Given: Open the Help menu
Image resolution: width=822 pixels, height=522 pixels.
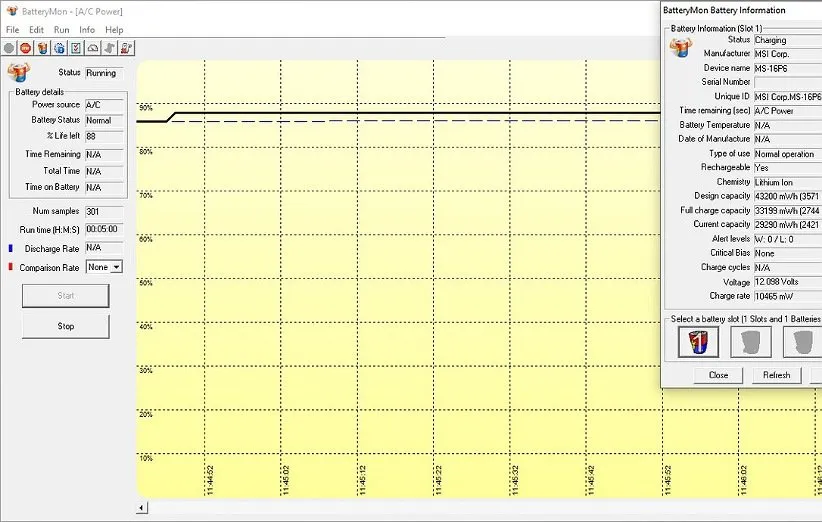Looking at the screenshot, I should (114, 30).
